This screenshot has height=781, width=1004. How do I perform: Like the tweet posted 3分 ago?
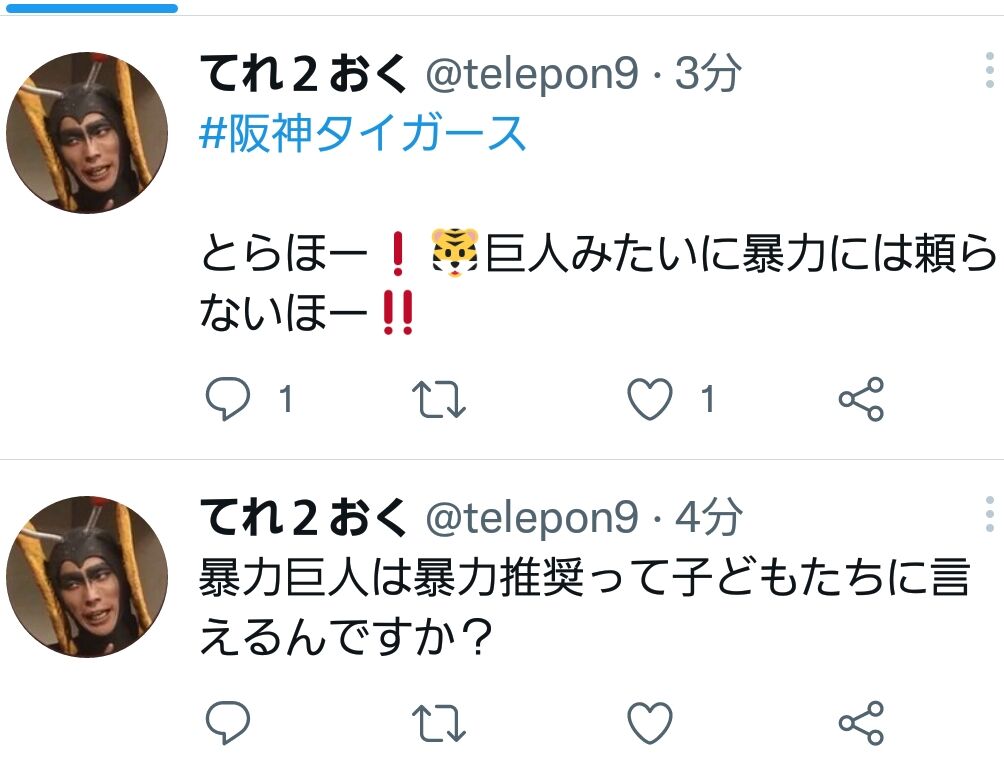[650, 399]
